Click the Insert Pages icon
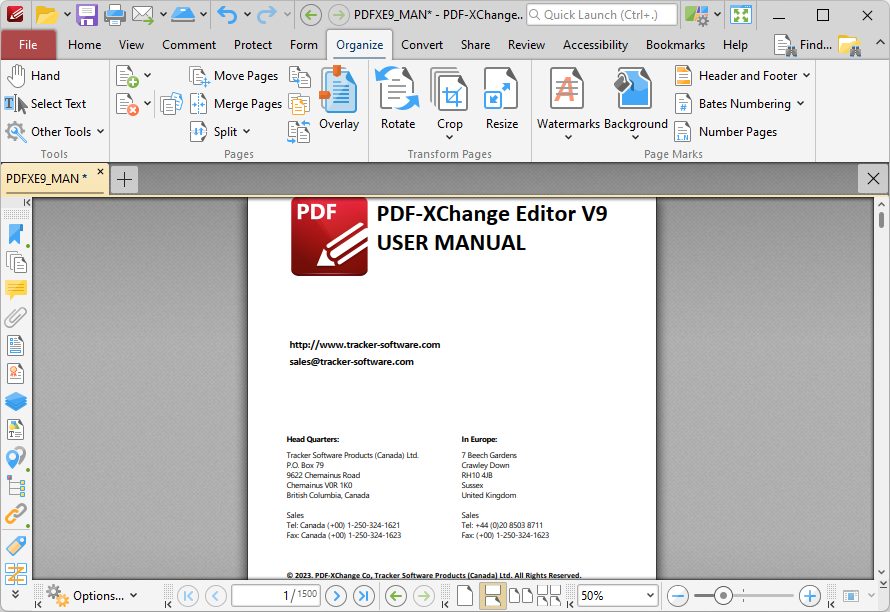Screen dimensions: 890x612 (127, 76)
